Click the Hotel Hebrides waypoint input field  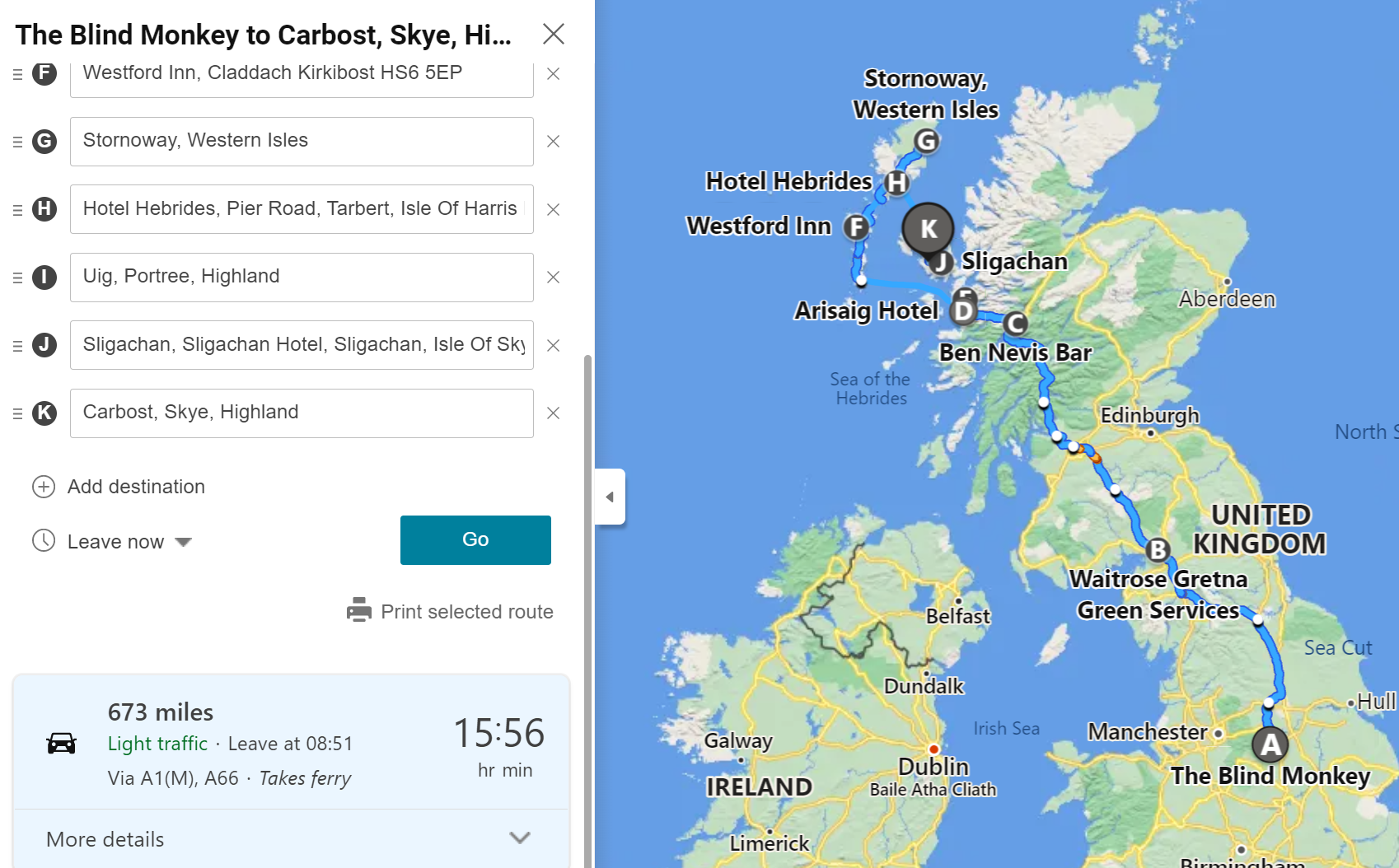coord(302,209)
